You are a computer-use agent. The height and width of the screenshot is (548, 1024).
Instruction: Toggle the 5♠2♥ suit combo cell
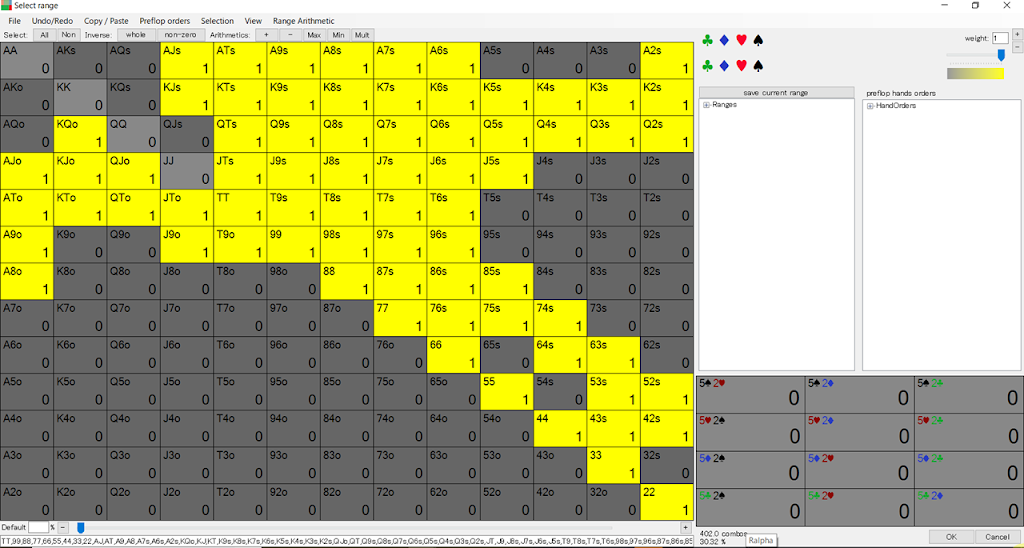(x=750, y=394)
